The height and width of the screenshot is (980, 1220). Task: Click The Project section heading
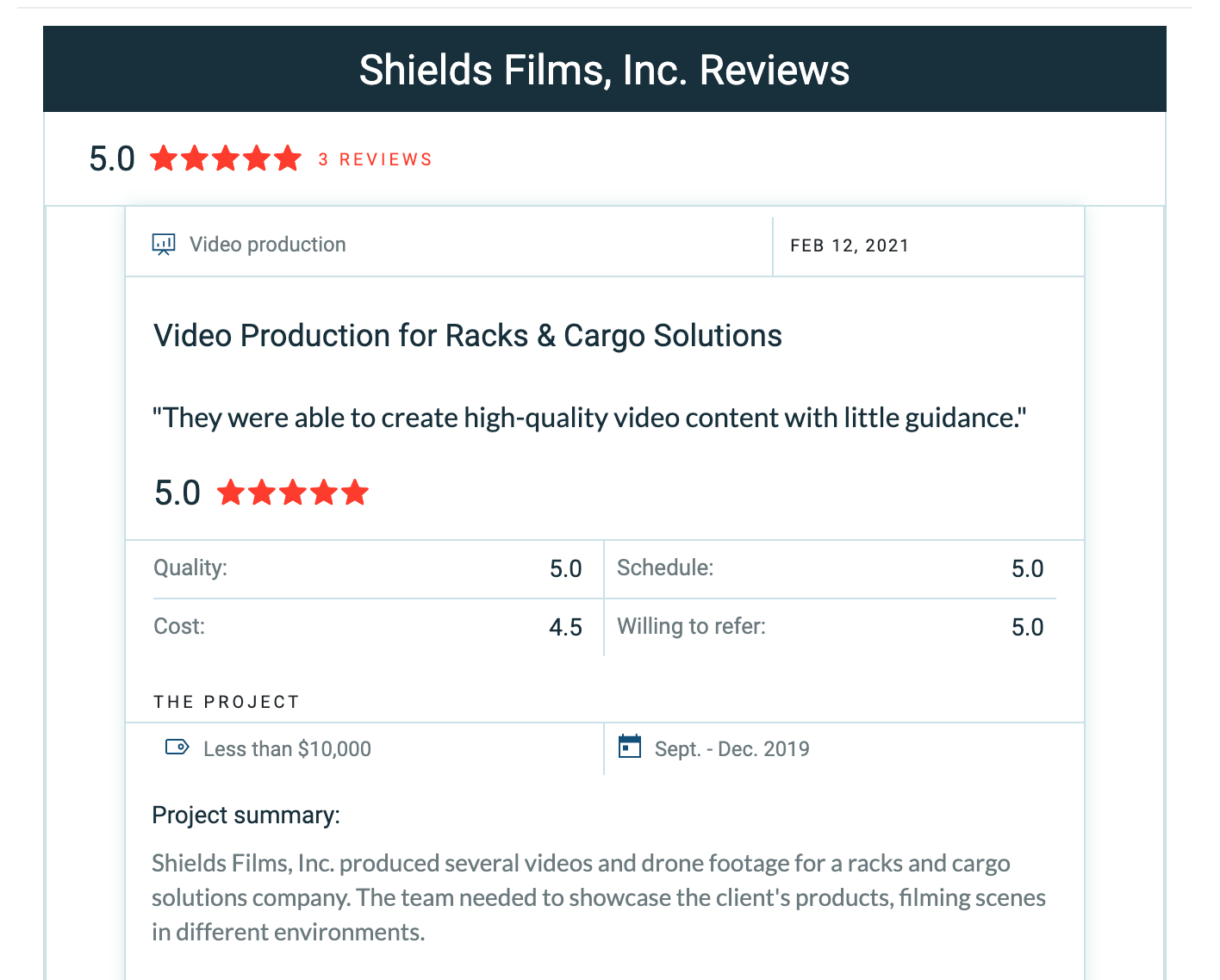(227, 702)
